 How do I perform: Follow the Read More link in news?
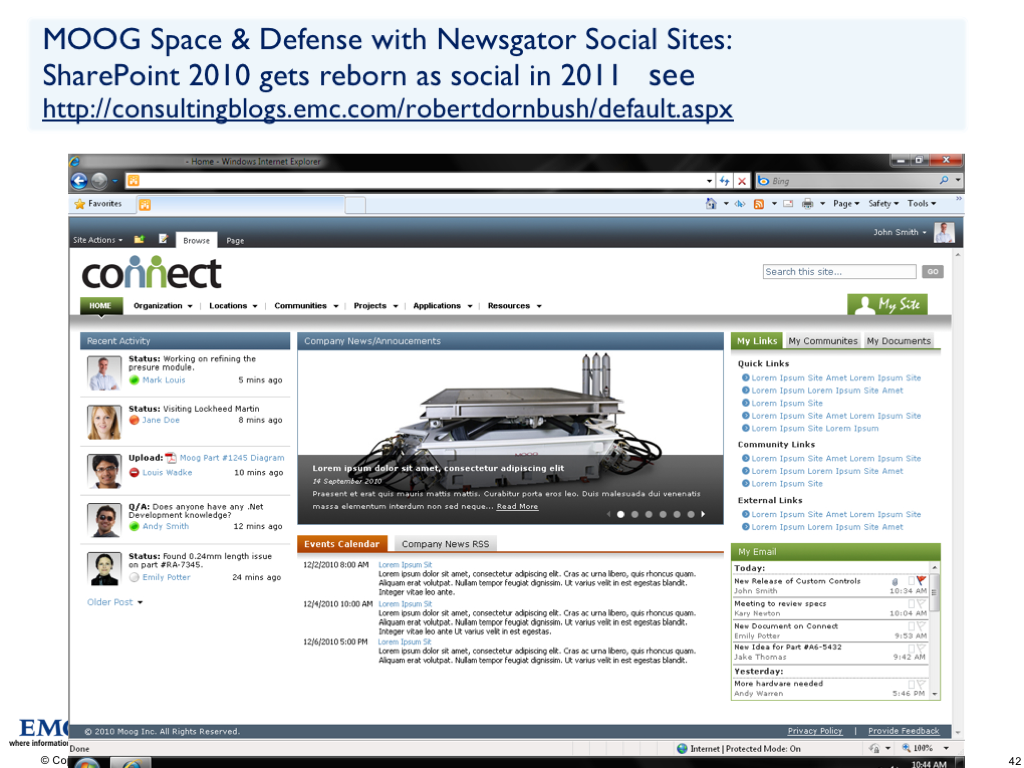pos(517,507)
